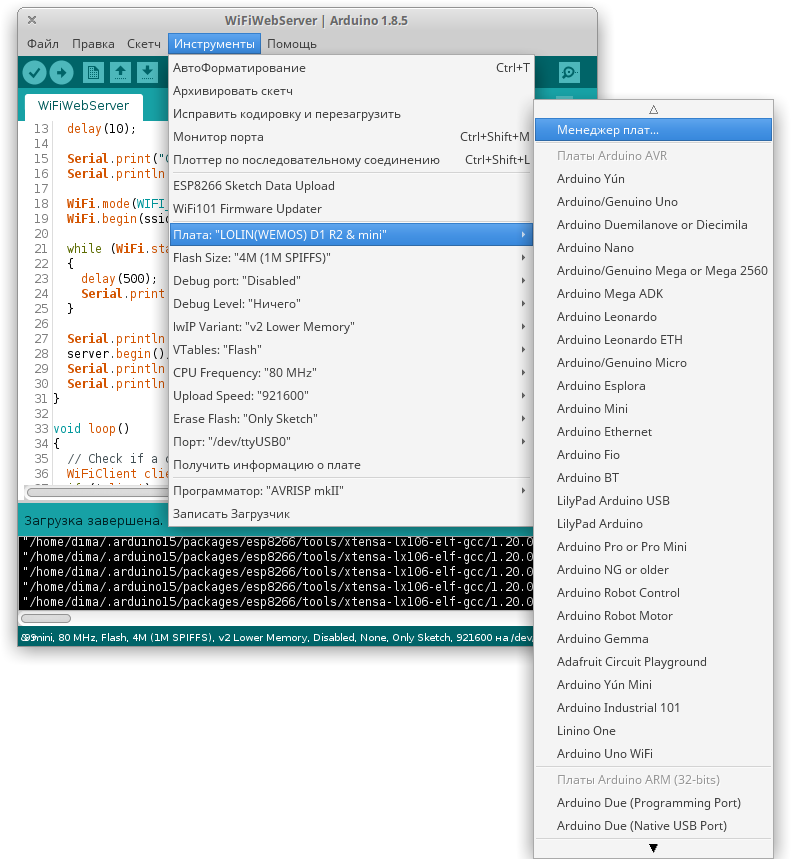The width and height of the screenshot is (792, 859).
Task: Click the New sketch toolbar icon
Action: point(93,72)
